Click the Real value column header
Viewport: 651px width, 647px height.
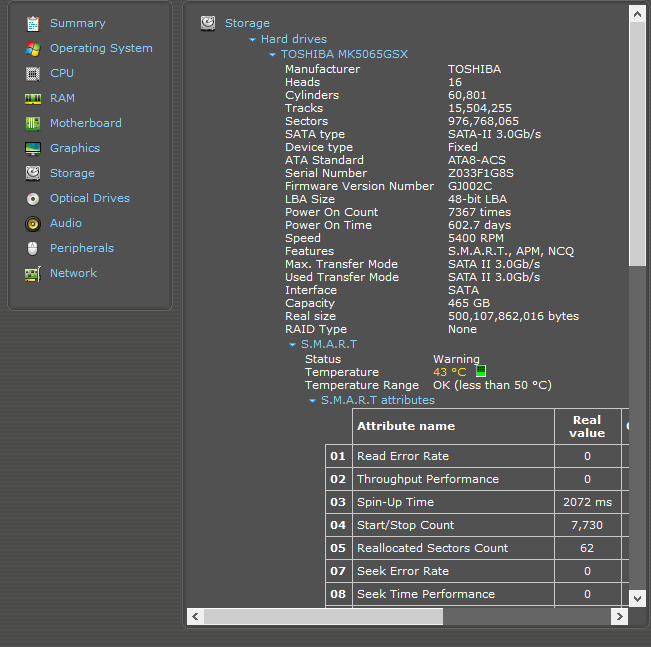pyautogui.click(x=587, y=427)
